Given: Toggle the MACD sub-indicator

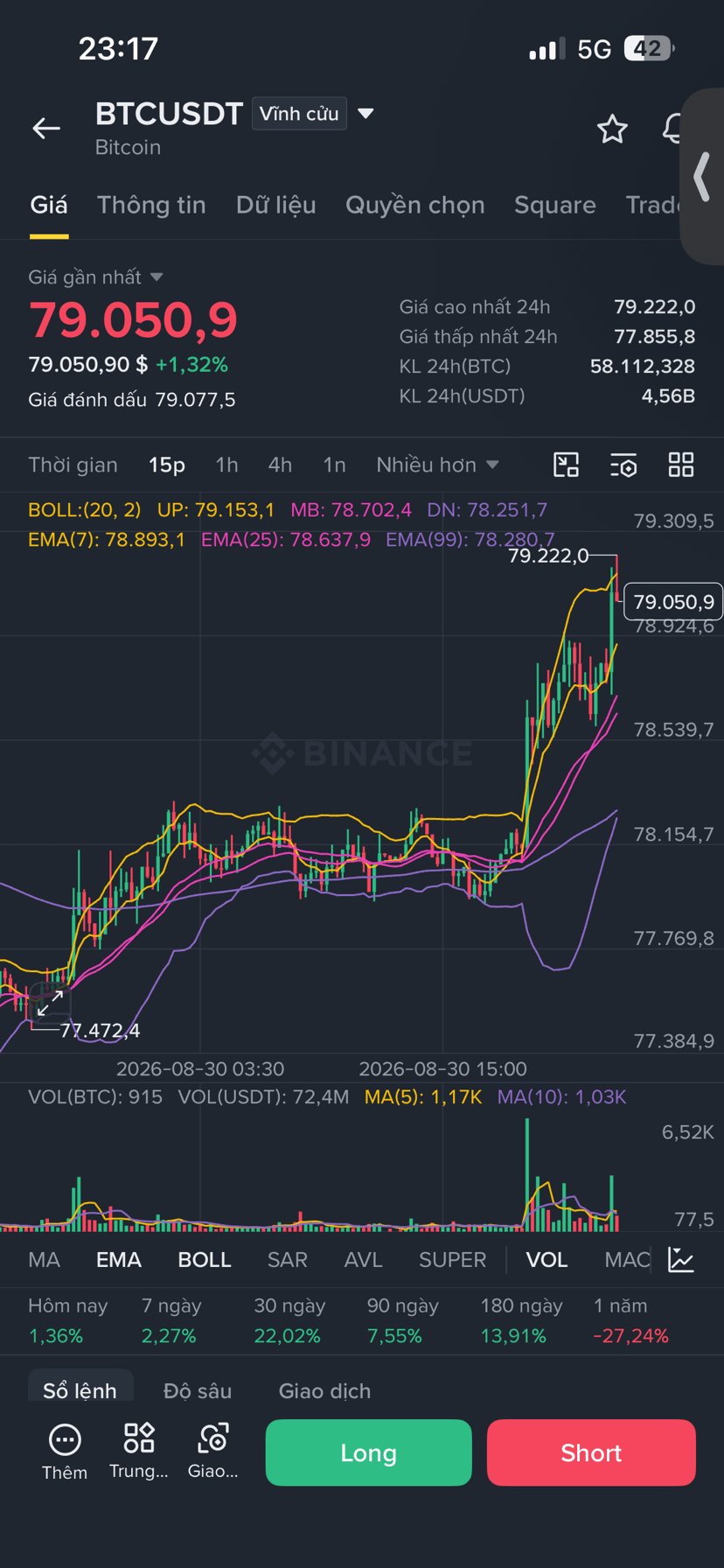Looking at the screenshot, I should pyautogui.click(x=627, y=1259).
